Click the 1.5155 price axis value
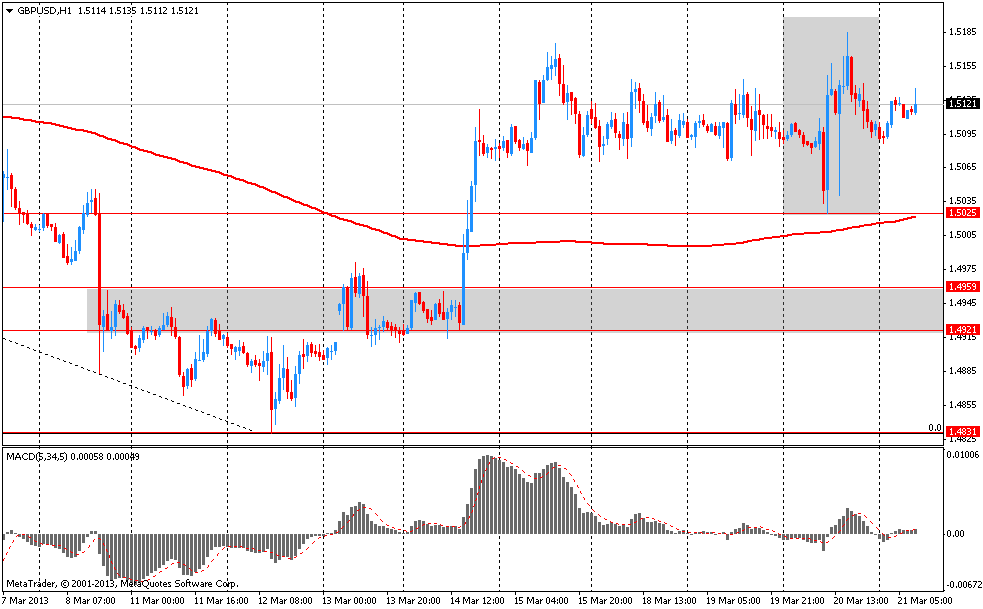The width and height of the screenshot is (983, 609). pyautogui.click(x=963, y=65)
